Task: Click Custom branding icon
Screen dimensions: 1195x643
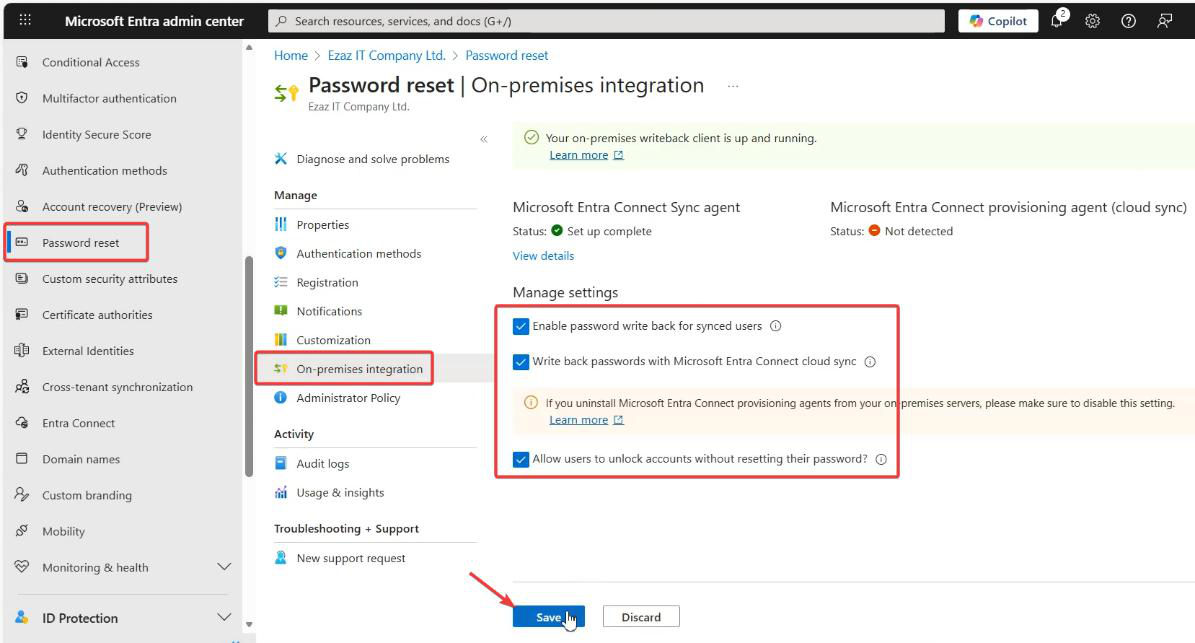Action: (21, 495)
